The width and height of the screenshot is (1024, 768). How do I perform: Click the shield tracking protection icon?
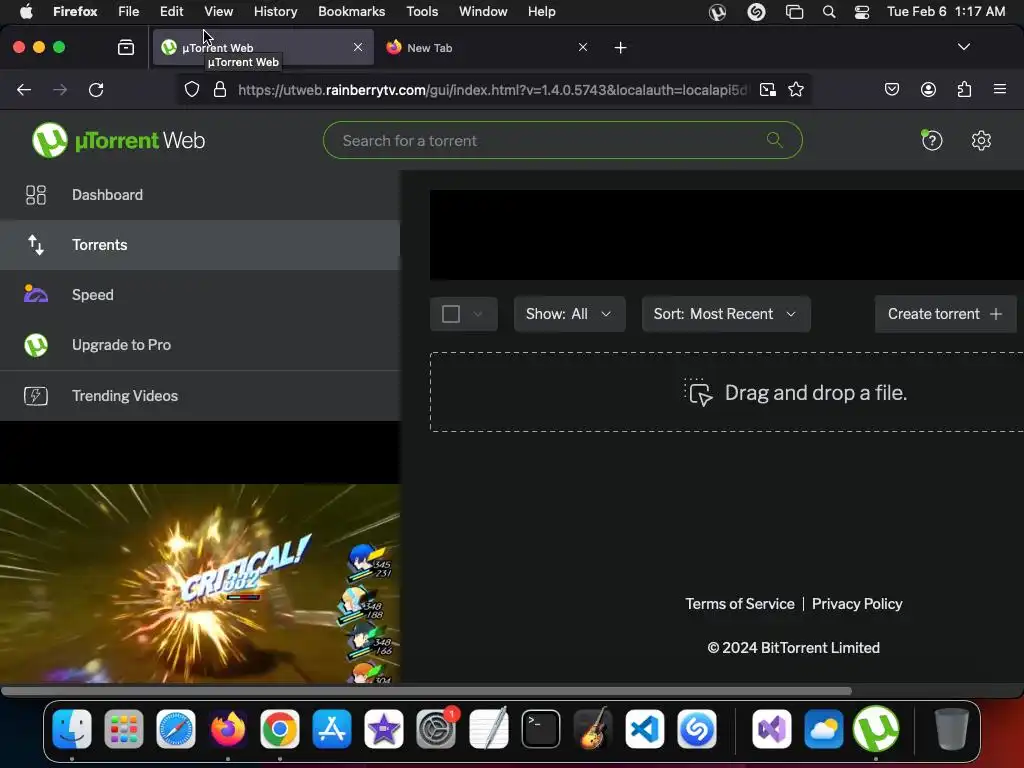click(191, 89)
